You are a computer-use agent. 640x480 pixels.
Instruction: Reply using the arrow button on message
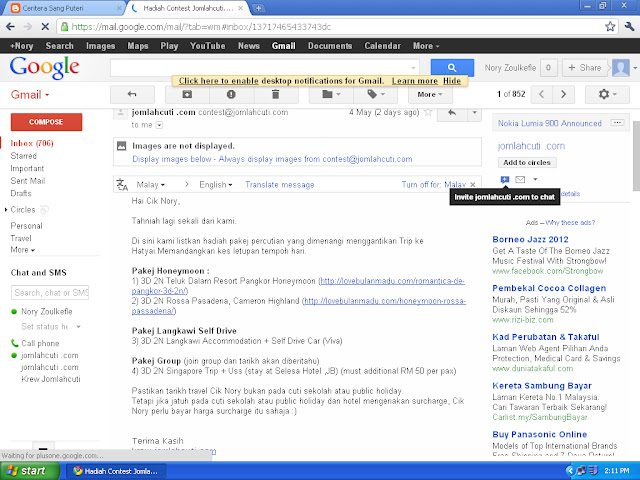pos(452,113)
